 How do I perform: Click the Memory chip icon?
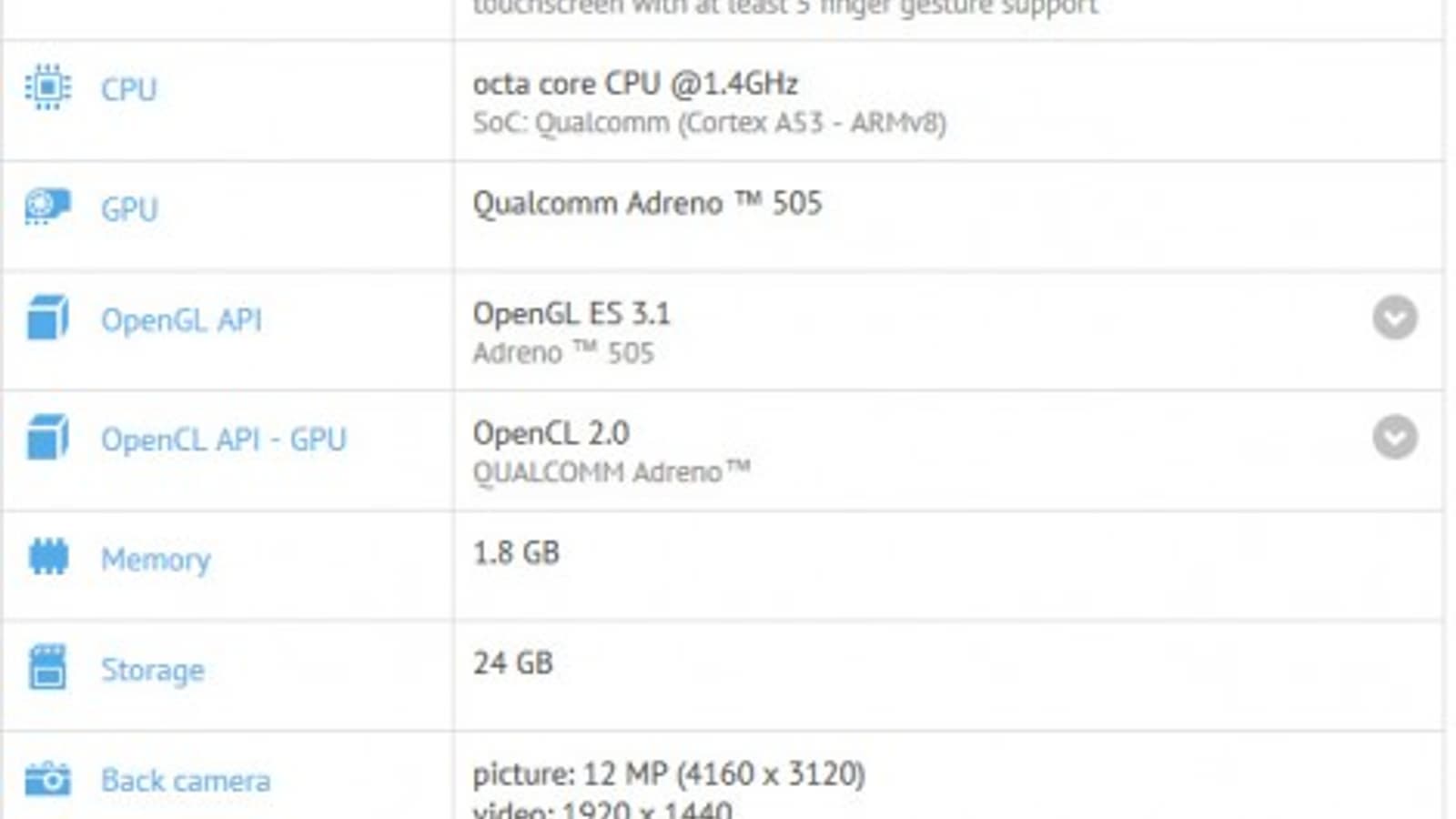coord(48,557)
